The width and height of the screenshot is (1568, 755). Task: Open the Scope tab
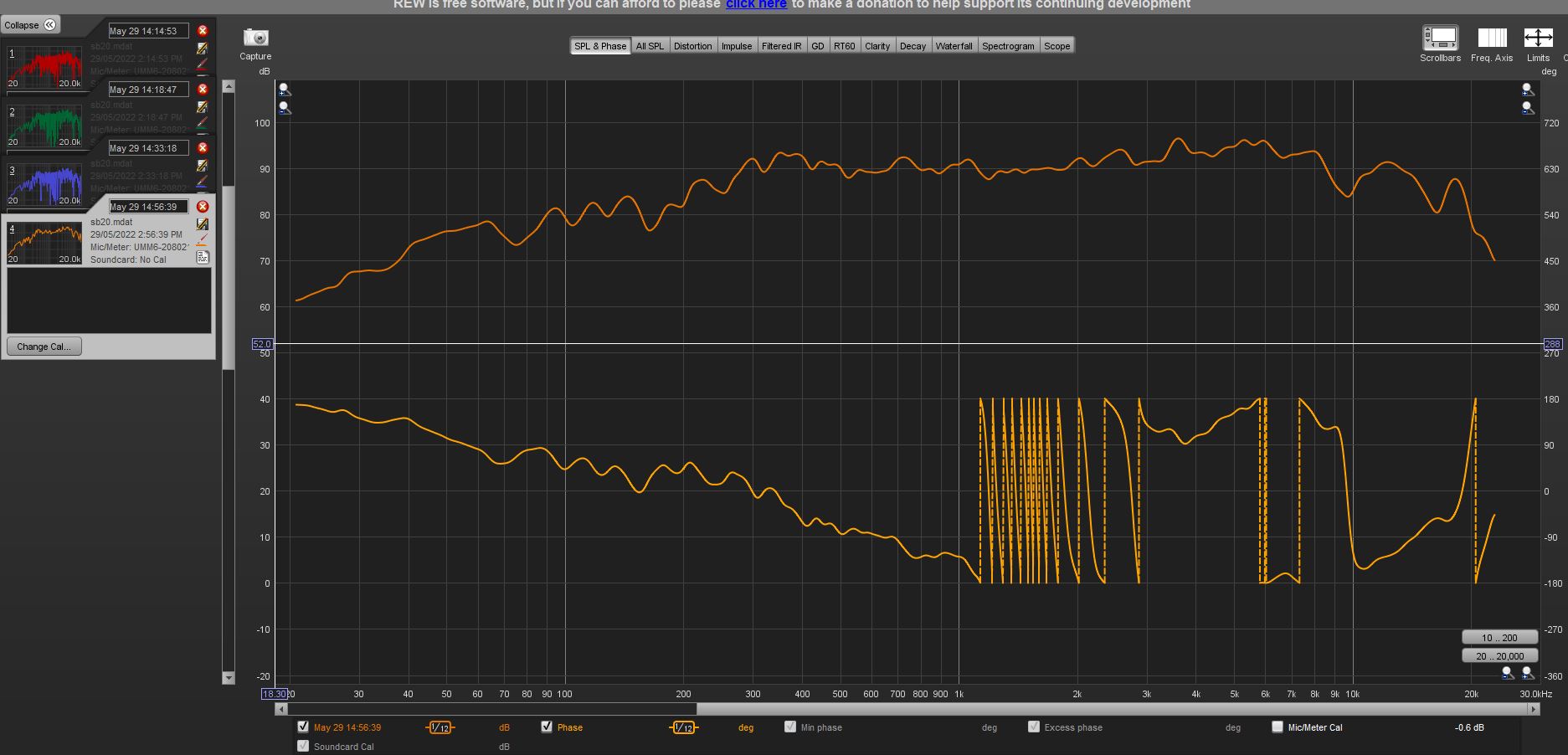click(x=1057, y=46)
